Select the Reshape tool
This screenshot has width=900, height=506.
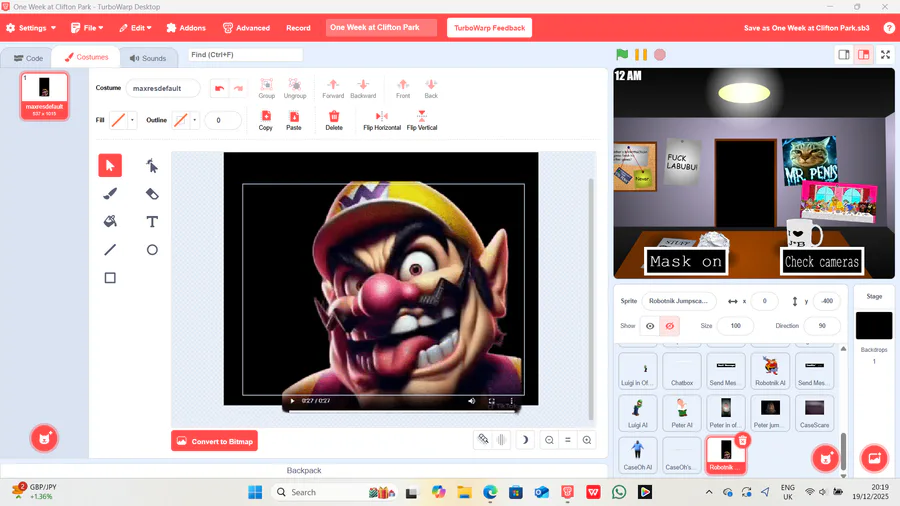tap(152, 165)
